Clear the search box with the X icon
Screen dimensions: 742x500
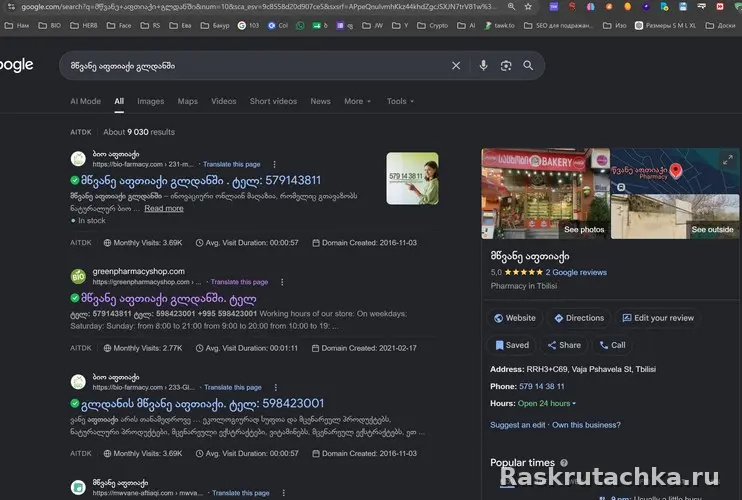tap(456, 66)
